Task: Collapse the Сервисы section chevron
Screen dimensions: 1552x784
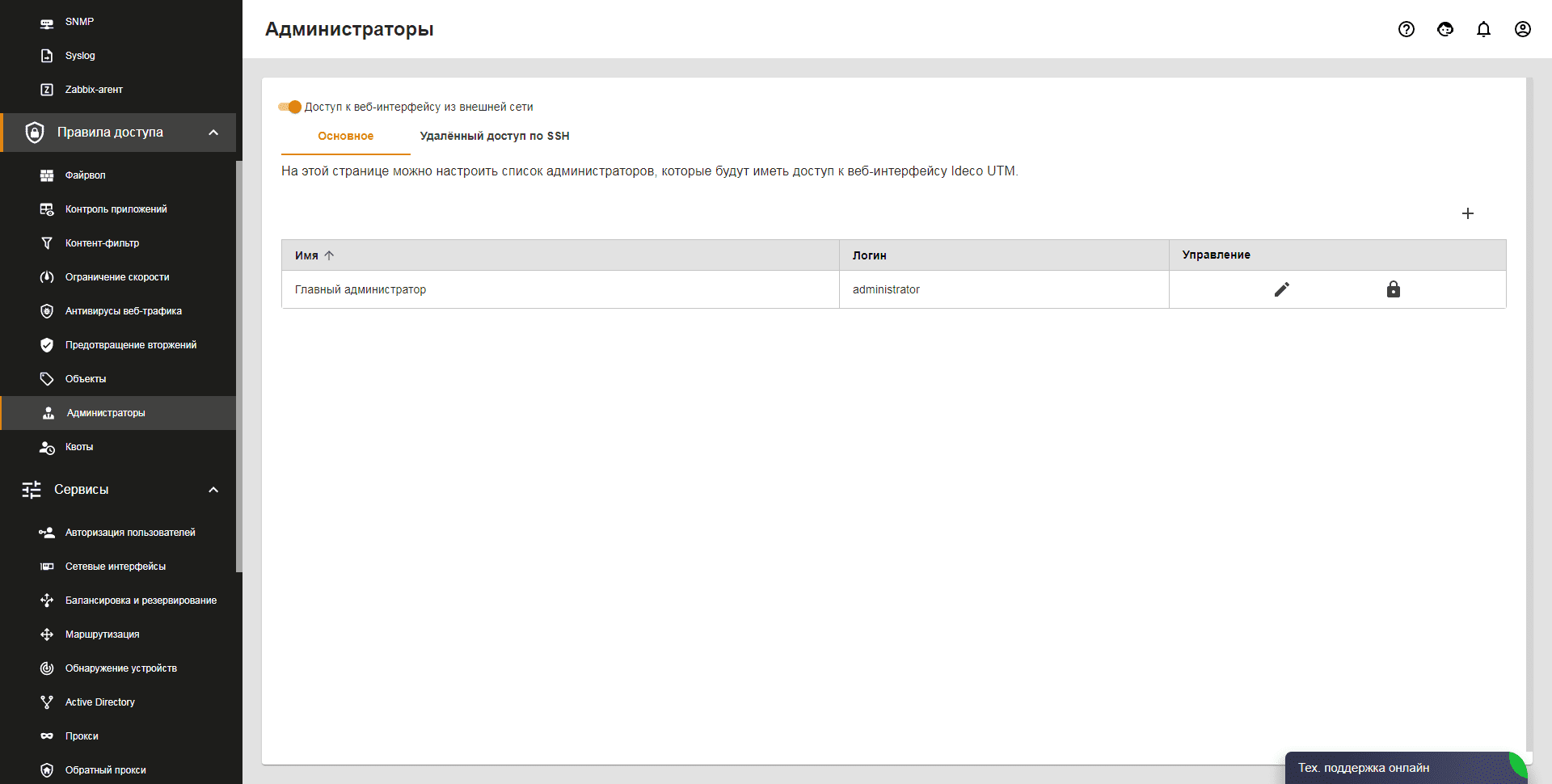Action: point(213,490)
